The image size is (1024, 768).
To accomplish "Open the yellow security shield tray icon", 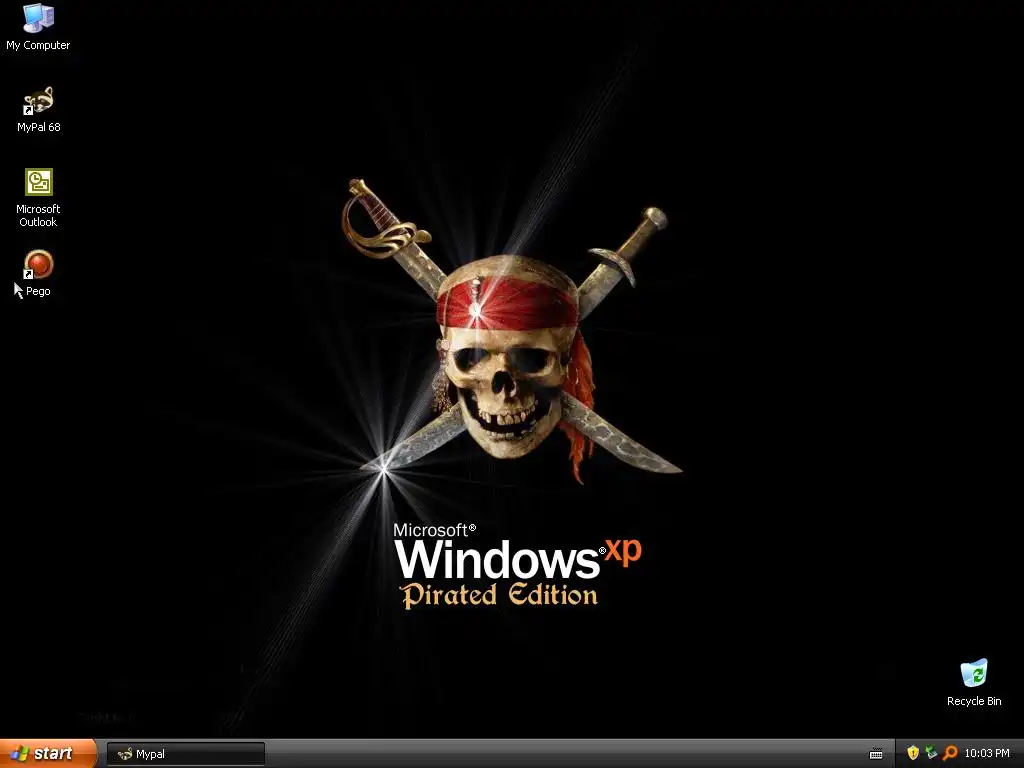I will pos(912,753).
